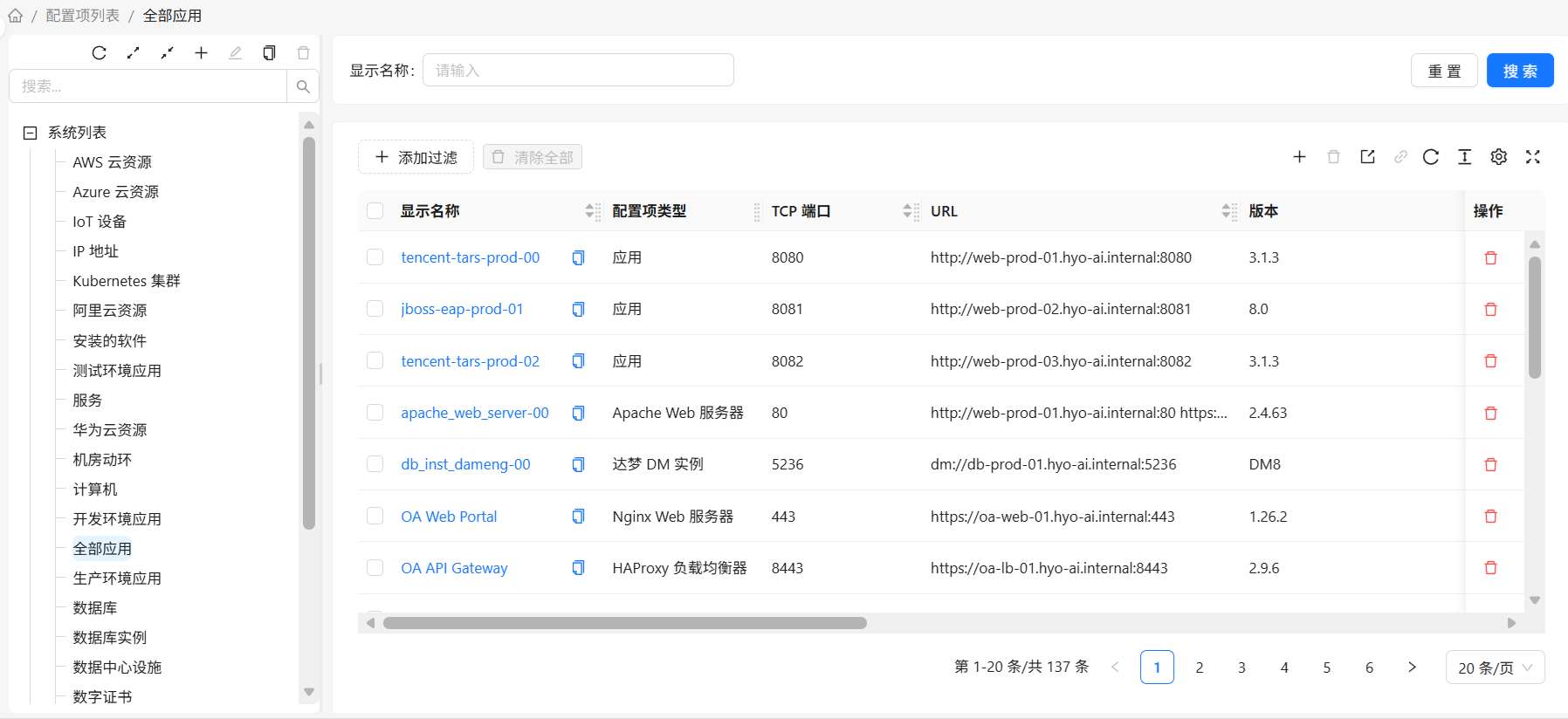Copy name of apache_web_server-00
This screenshot has height=719, width=1568.
pyautogui.click(x=578, y=413)
